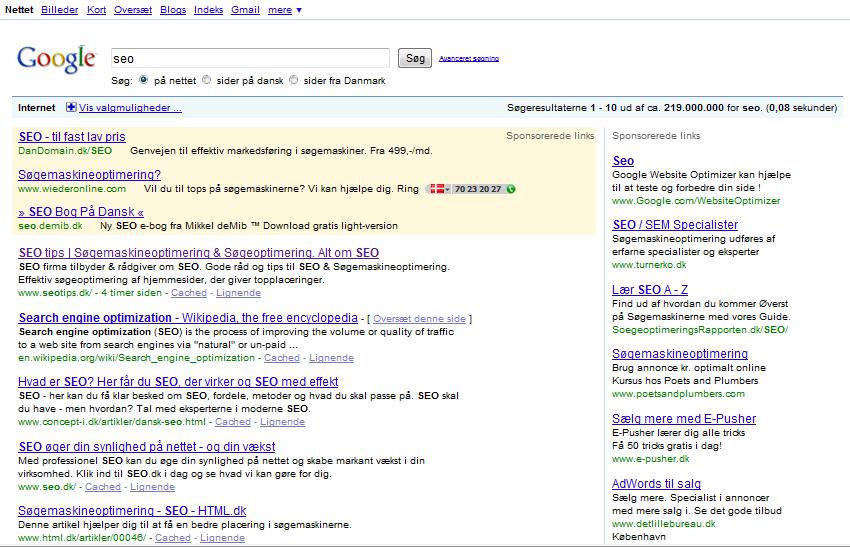This screenshot has width=850, height=547.
Task: Click the www.detlillebureau.dk URL text
Action: pyautogui.click(x=664, y=524)
